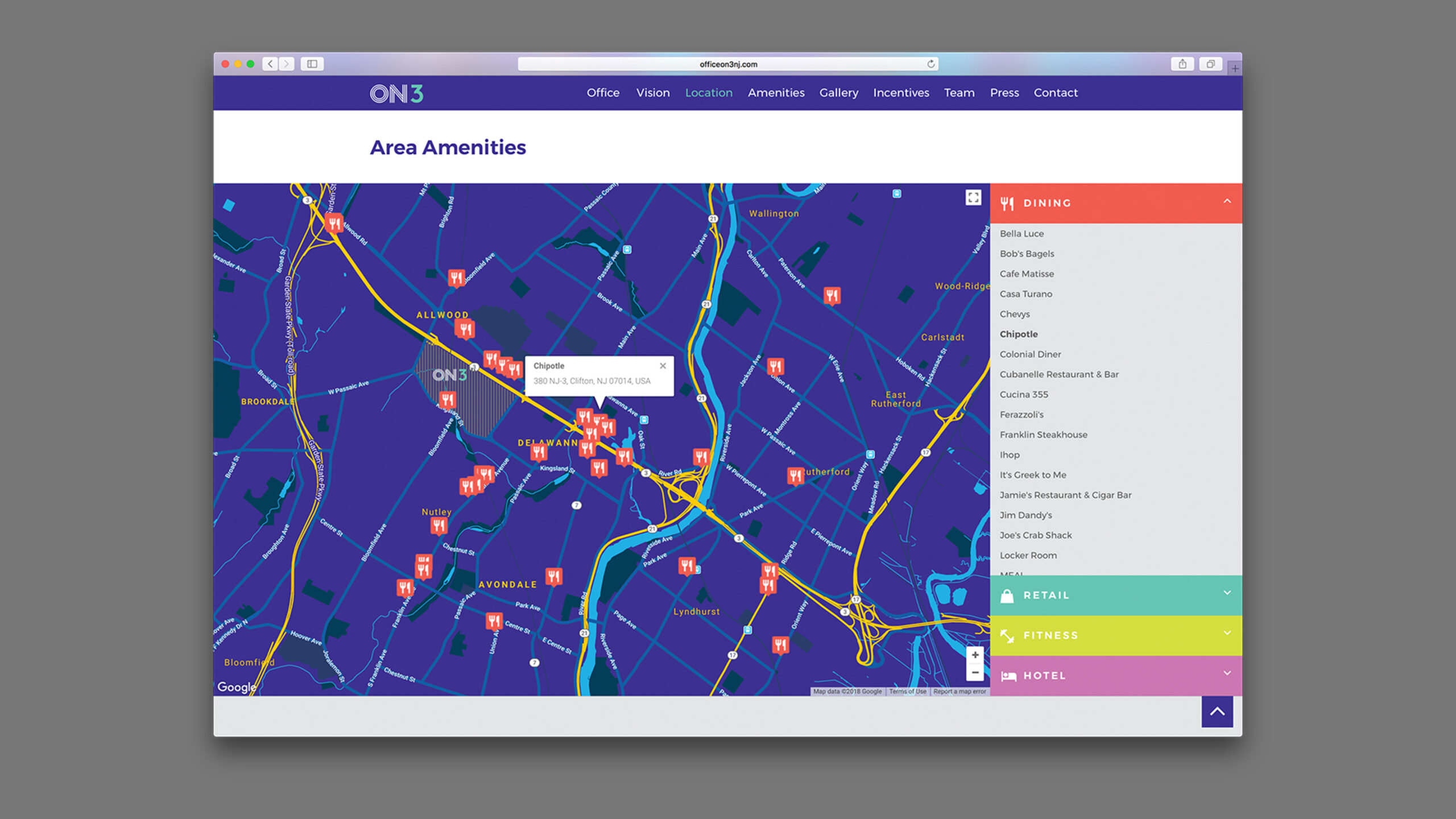
Task: Open the Amenities nav menu item
Action: (776, 93)
